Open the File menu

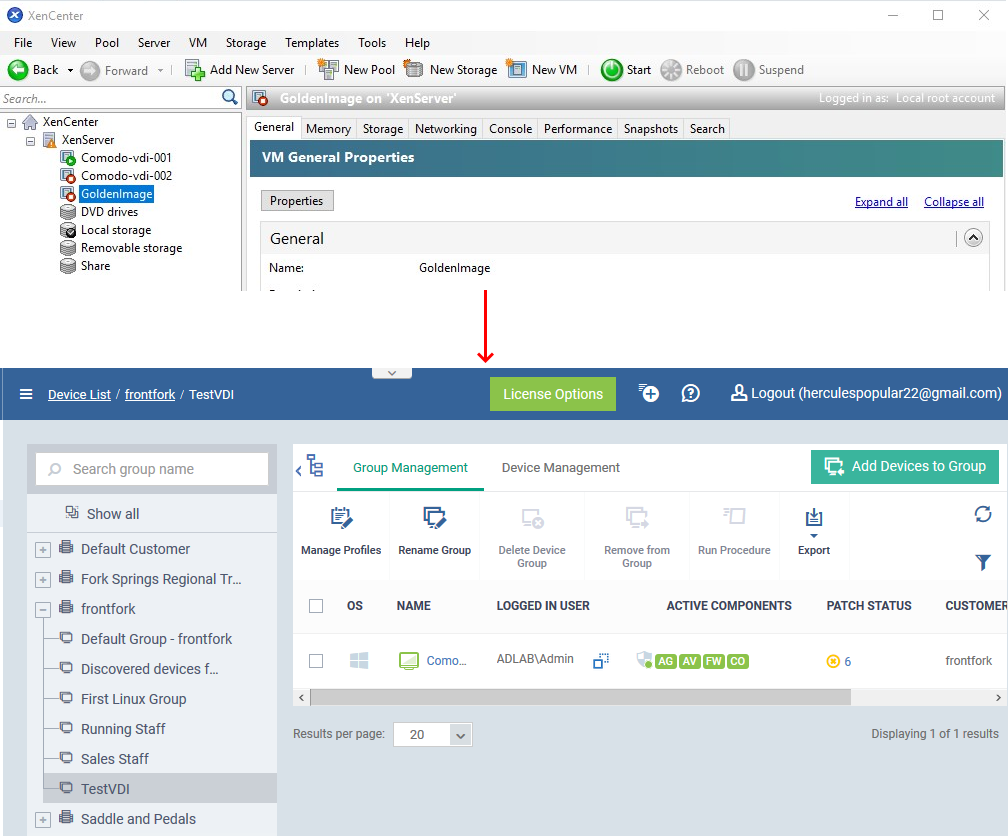(22, 42)
